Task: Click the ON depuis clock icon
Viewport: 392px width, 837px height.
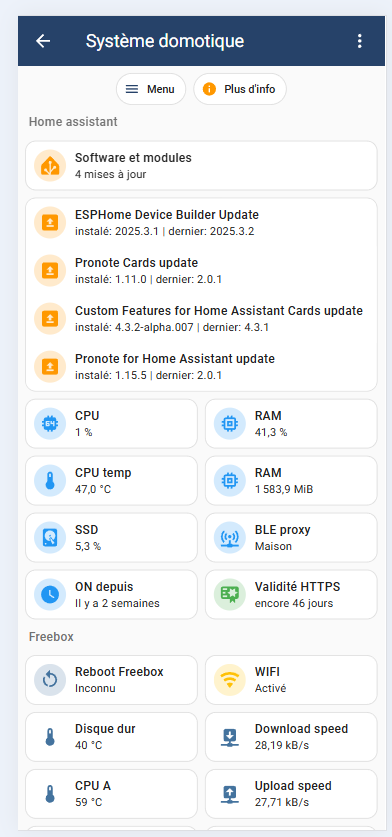Action: [x=50, y=595]
